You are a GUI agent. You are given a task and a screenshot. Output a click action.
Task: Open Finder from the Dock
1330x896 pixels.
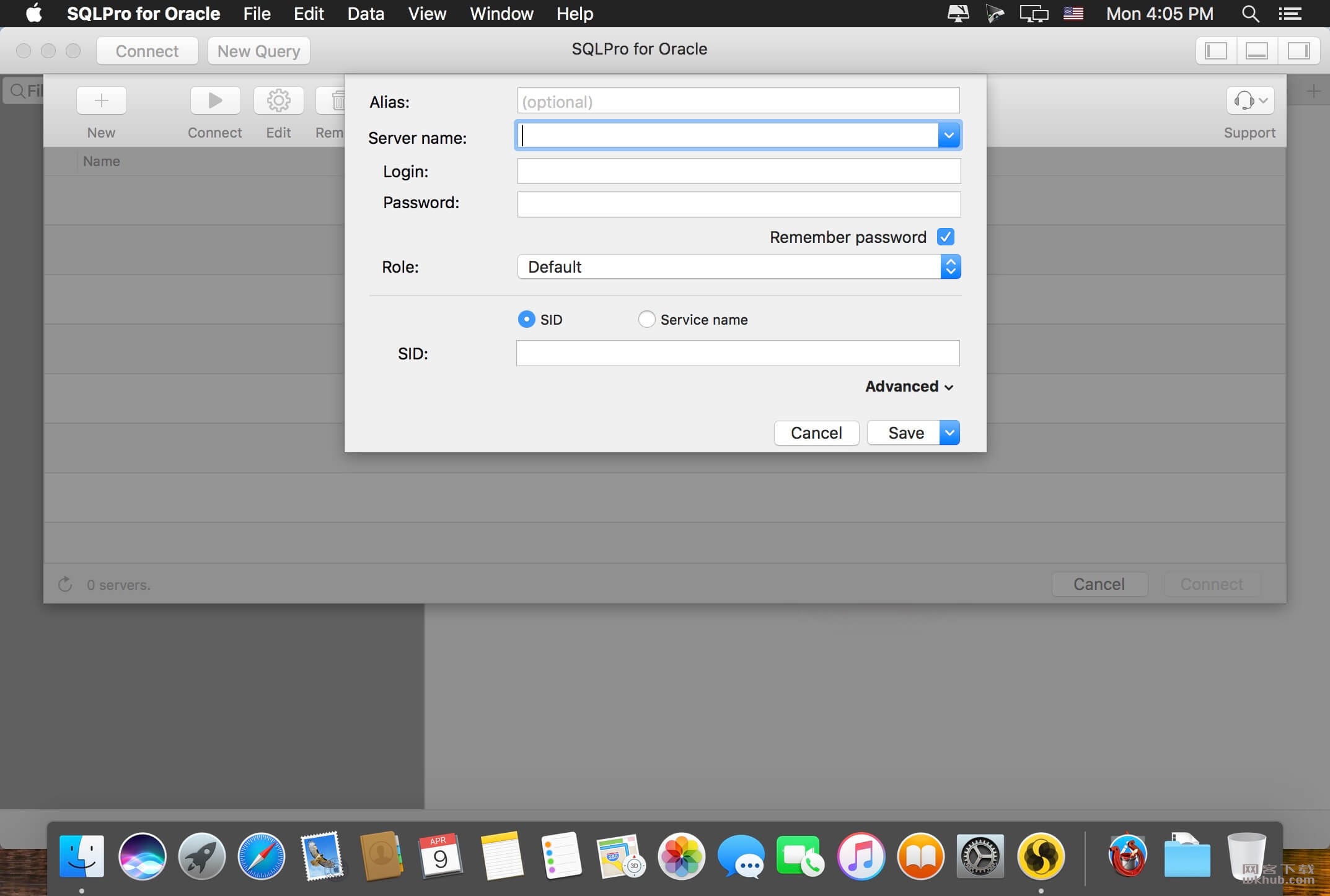[82, 856]
